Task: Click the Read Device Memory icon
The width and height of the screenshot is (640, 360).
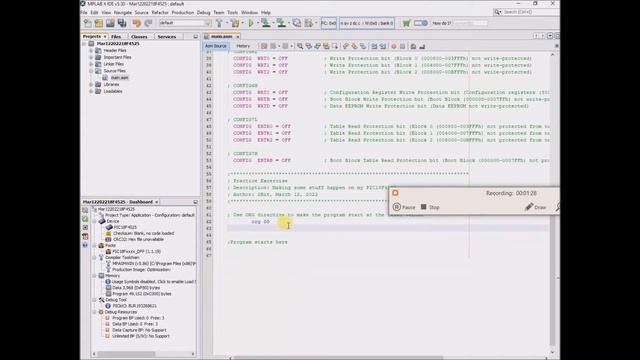Action: (x=281, y=23)
